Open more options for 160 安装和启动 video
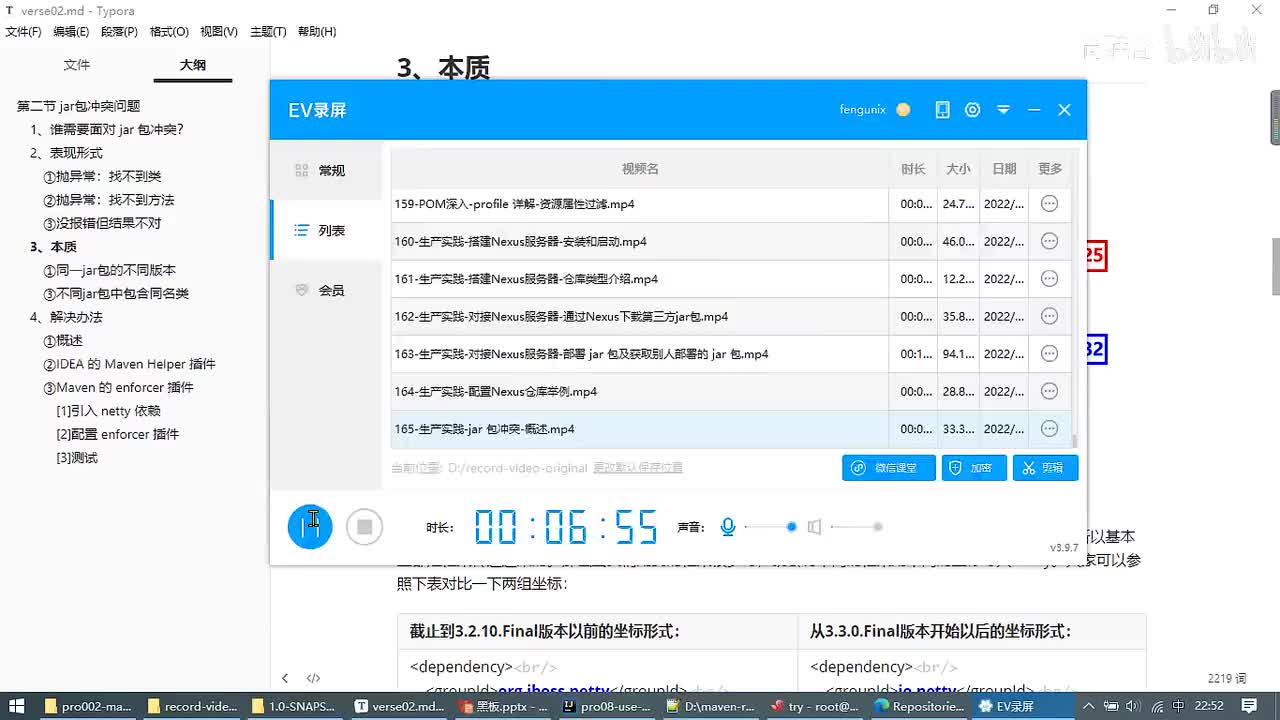The image size is (1280, 720). pos(1049,241)
